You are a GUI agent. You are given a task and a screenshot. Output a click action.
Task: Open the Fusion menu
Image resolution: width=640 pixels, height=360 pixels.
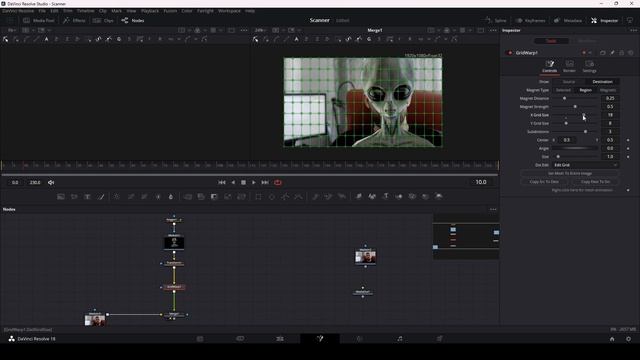170,11
